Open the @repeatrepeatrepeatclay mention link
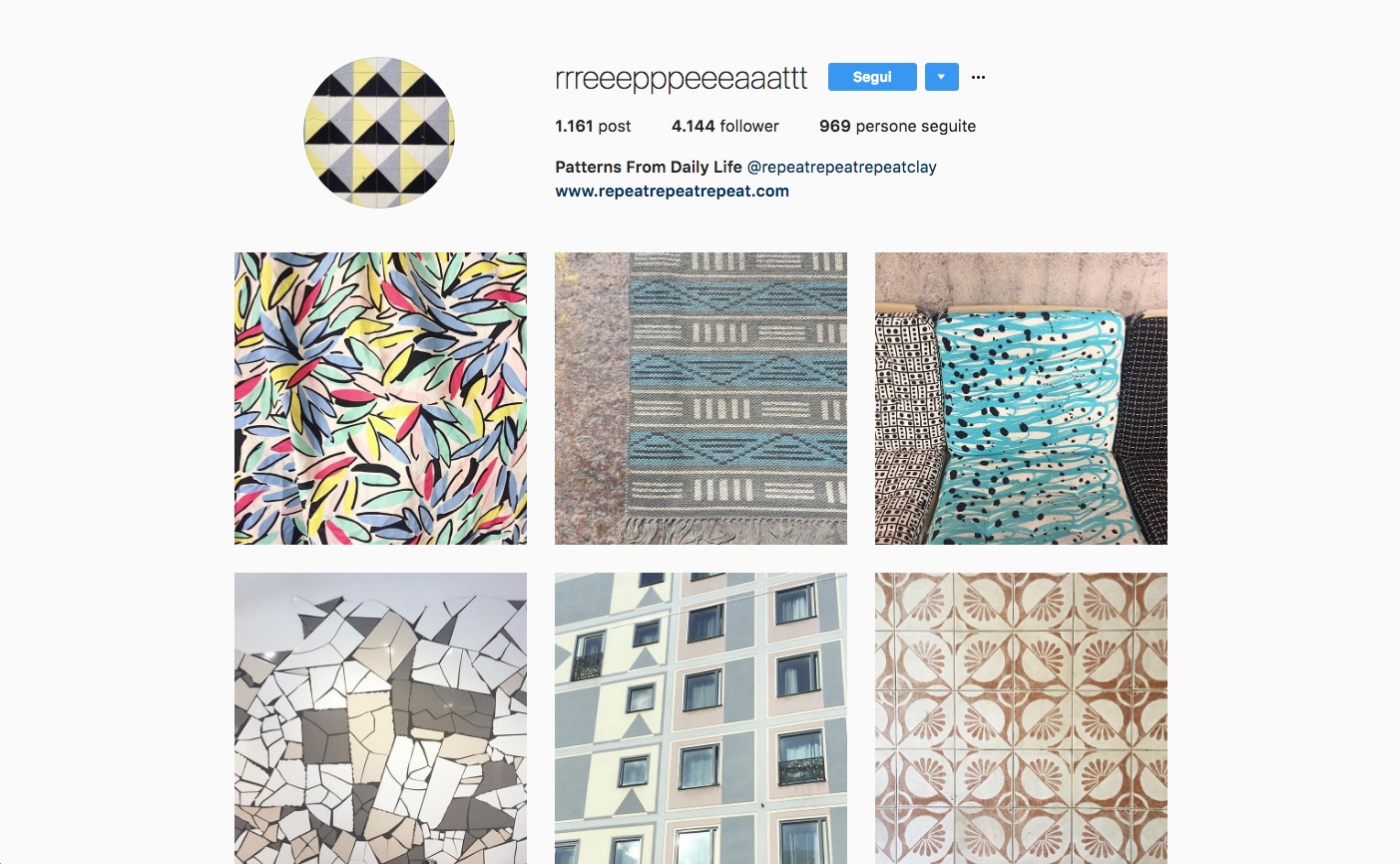Image resolution: width=1400 pixels, height=864 pixels. pos(841,167)
